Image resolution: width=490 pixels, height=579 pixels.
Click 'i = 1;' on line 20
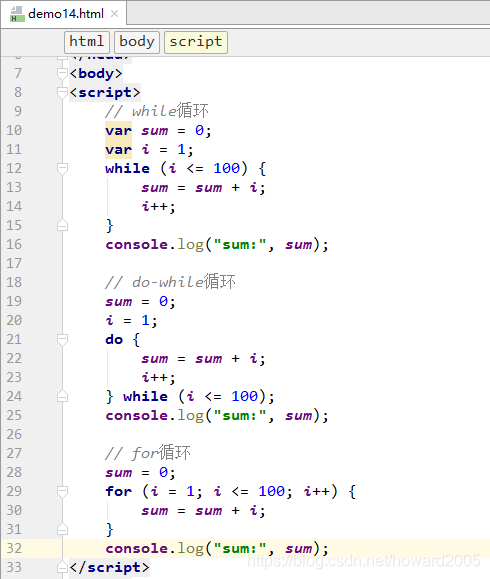[131, 321]
